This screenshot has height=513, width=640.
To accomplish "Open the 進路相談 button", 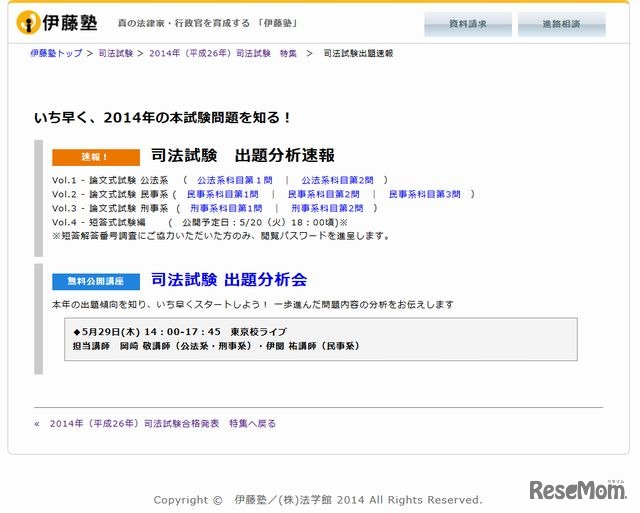I will tap(561, 24).
